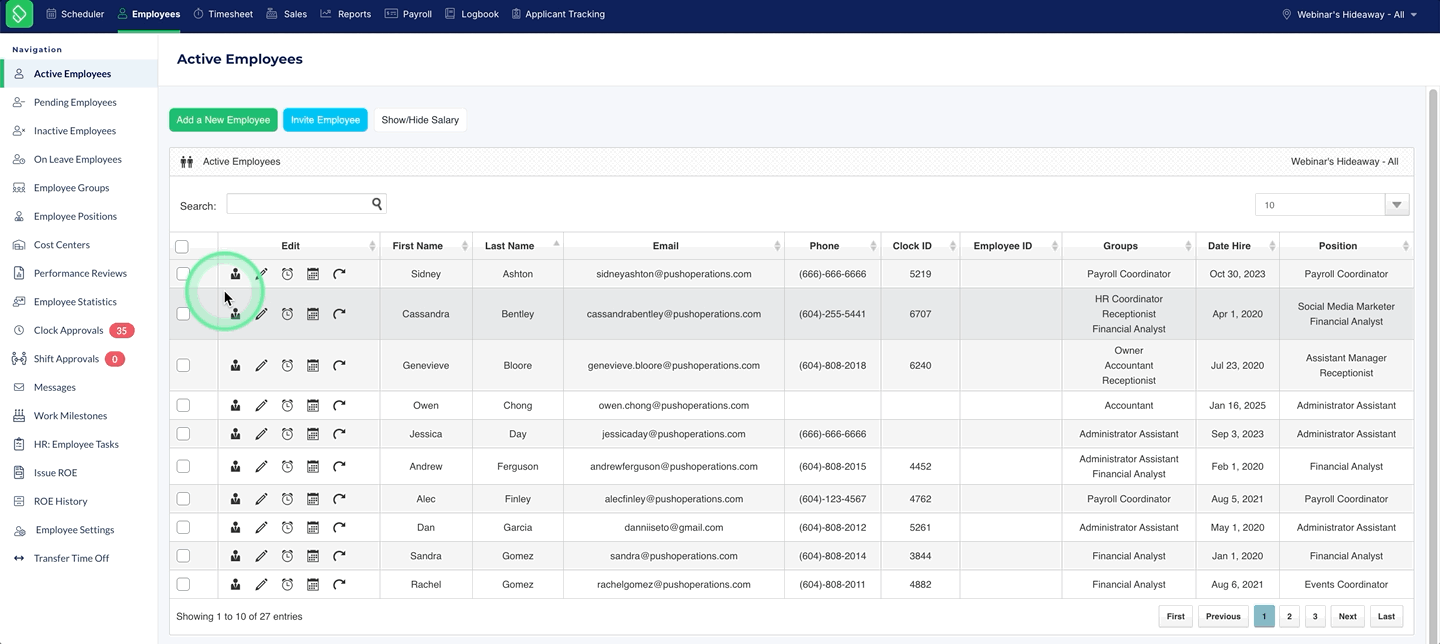The width and height of the screenshot is (1440, 644).
Task: Click the clock icon in Rachel Gomez's row
Action: (287, 584)
